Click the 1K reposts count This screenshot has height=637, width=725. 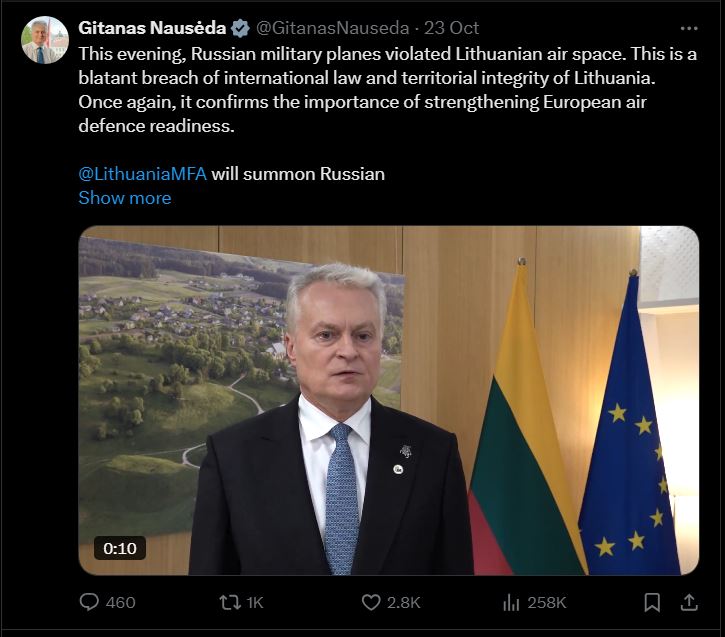click(x=254, y=602)
